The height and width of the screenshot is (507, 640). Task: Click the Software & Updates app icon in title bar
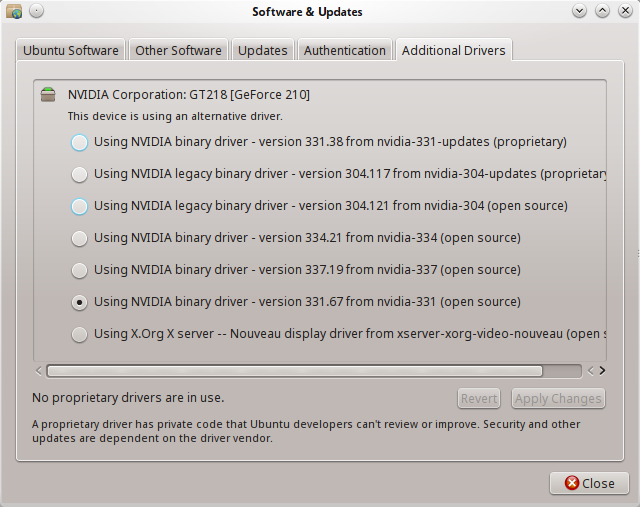(x=14, y=11)
